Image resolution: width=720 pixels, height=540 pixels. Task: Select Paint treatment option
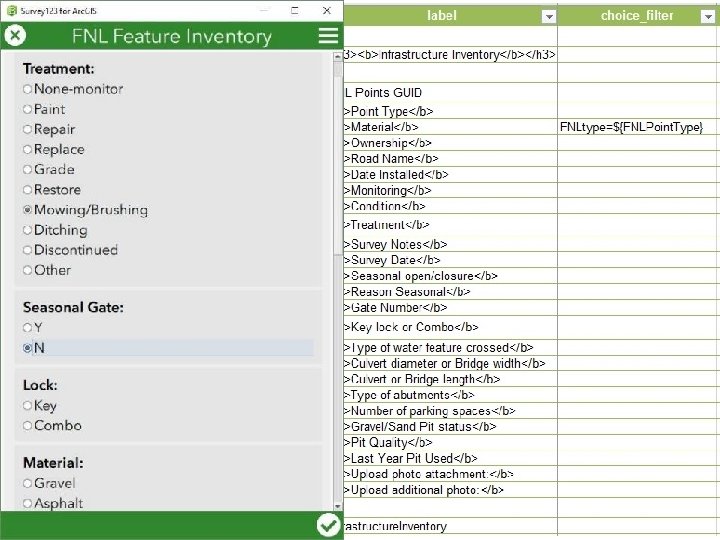[x=44, y=109]
